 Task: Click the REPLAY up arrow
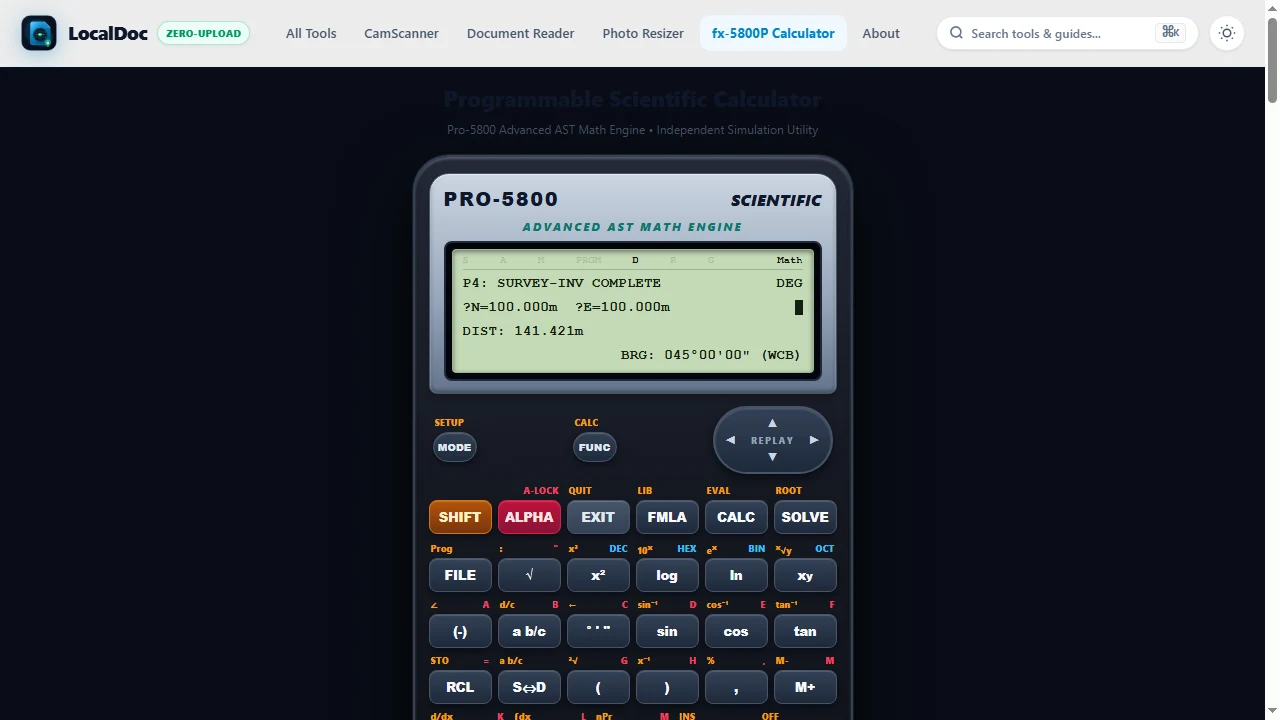click(x=772, y=423)
